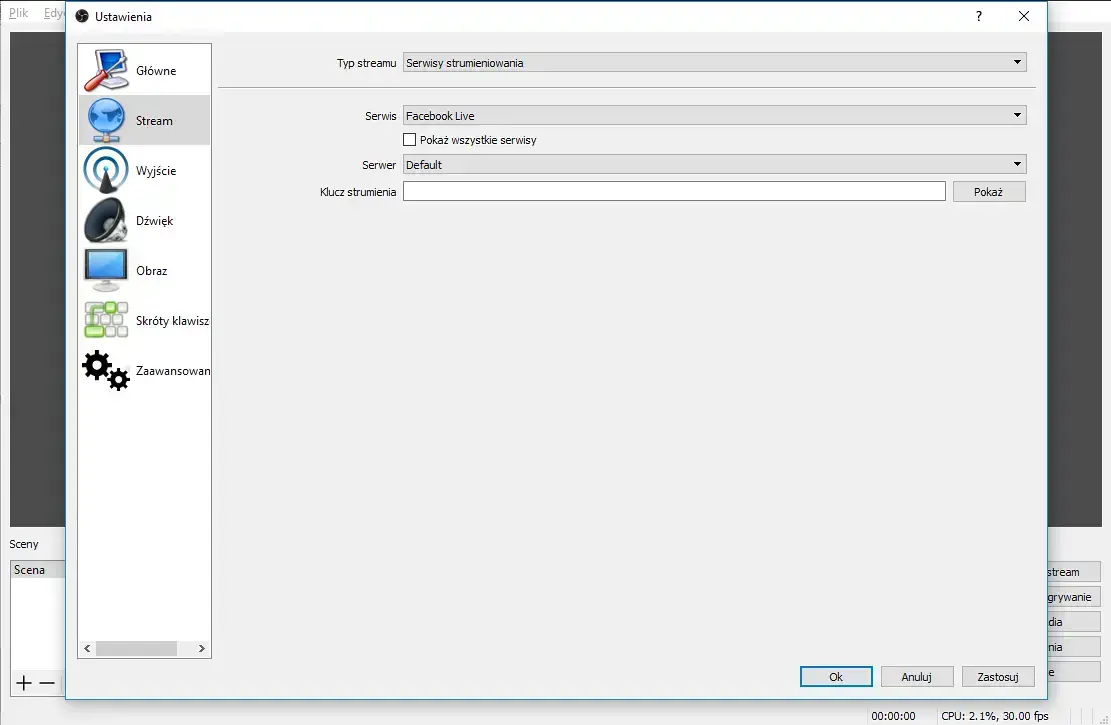Open Skróty klawiszowe hotkeys icon
Screen dimensions: 1111x725
105,320
